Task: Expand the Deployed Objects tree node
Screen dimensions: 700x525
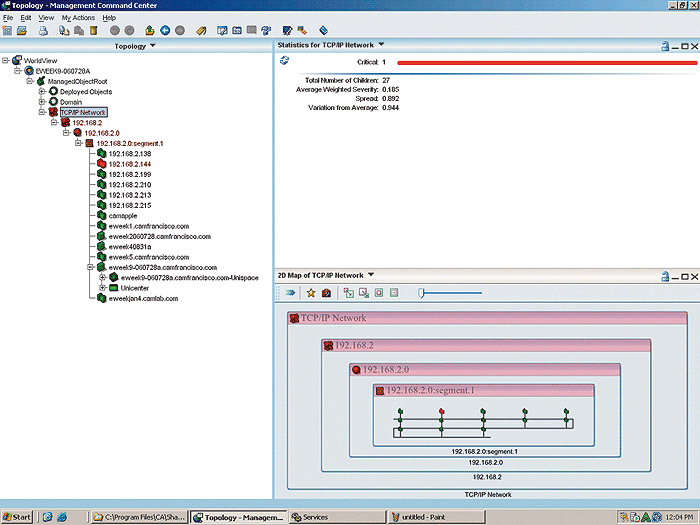Action: pos(42,92)
